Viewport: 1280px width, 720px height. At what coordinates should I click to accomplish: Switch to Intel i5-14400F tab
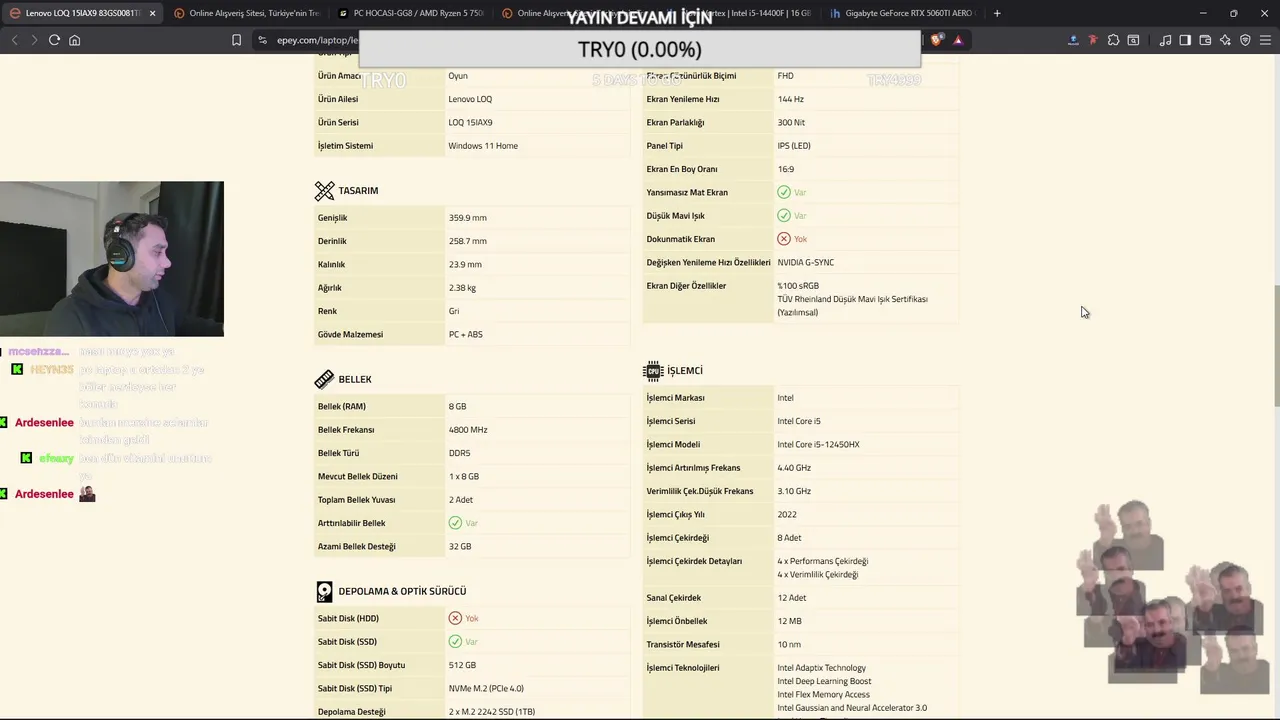click(x=740, y=13)
